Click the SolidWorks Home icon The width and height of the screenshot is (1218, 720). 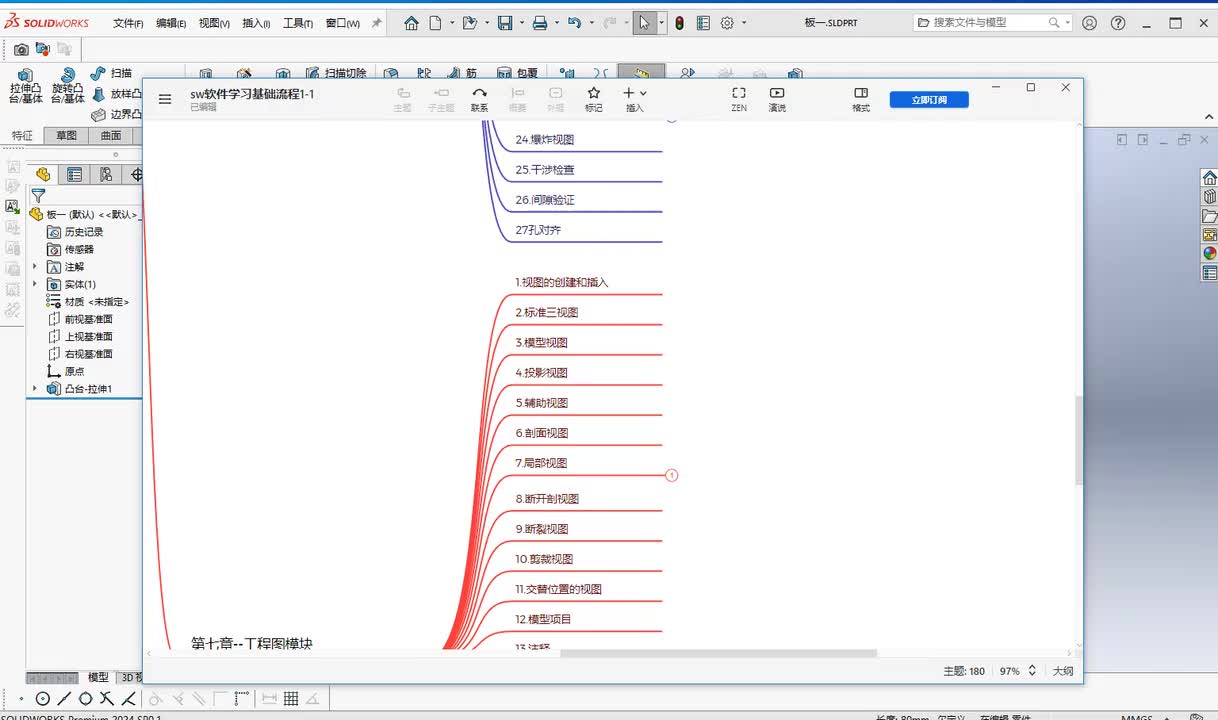411,23
